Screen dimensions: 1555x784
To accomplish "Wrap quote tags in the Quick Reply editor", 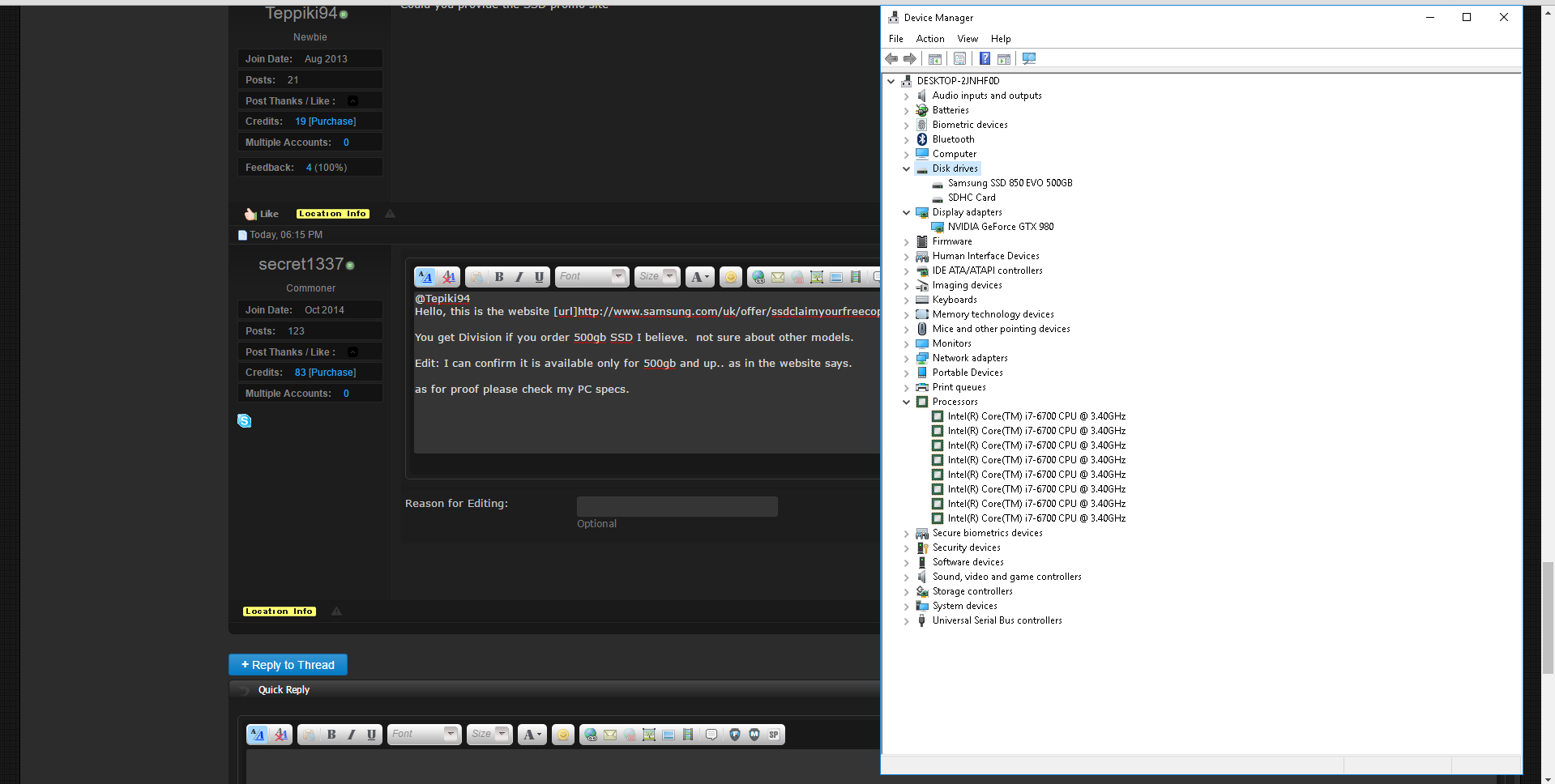I will [x=711, y=735].
